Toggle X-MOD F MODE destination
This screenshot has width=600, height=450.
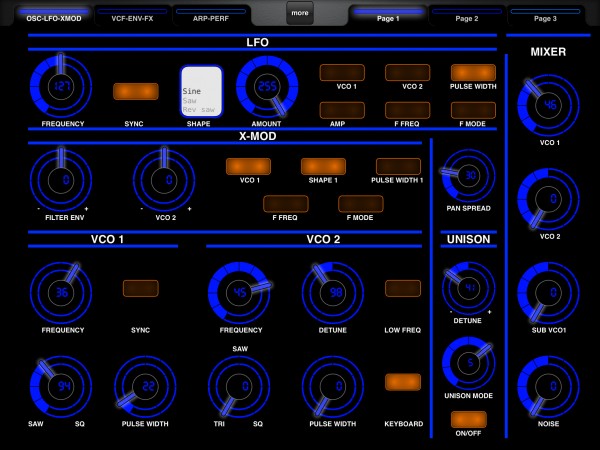point(361,204)
